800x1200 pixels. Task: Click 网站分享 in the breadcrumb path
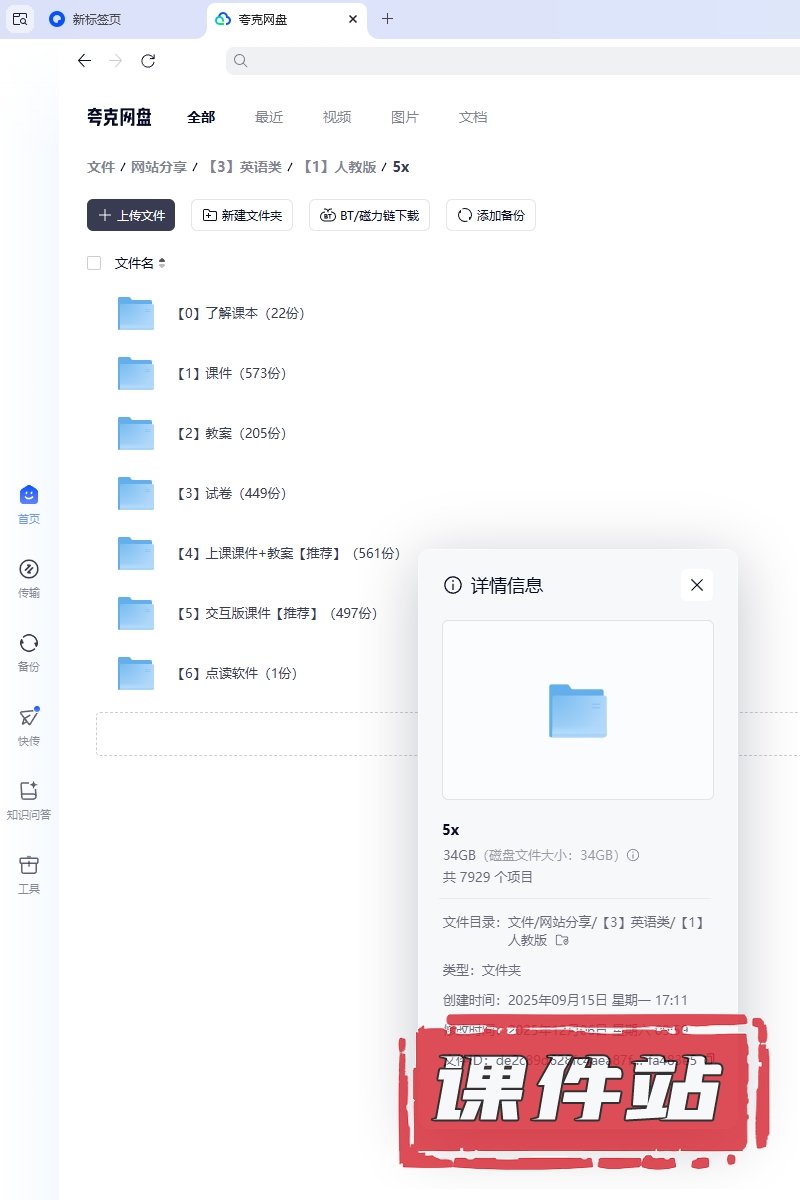click(x=159, y=167)
